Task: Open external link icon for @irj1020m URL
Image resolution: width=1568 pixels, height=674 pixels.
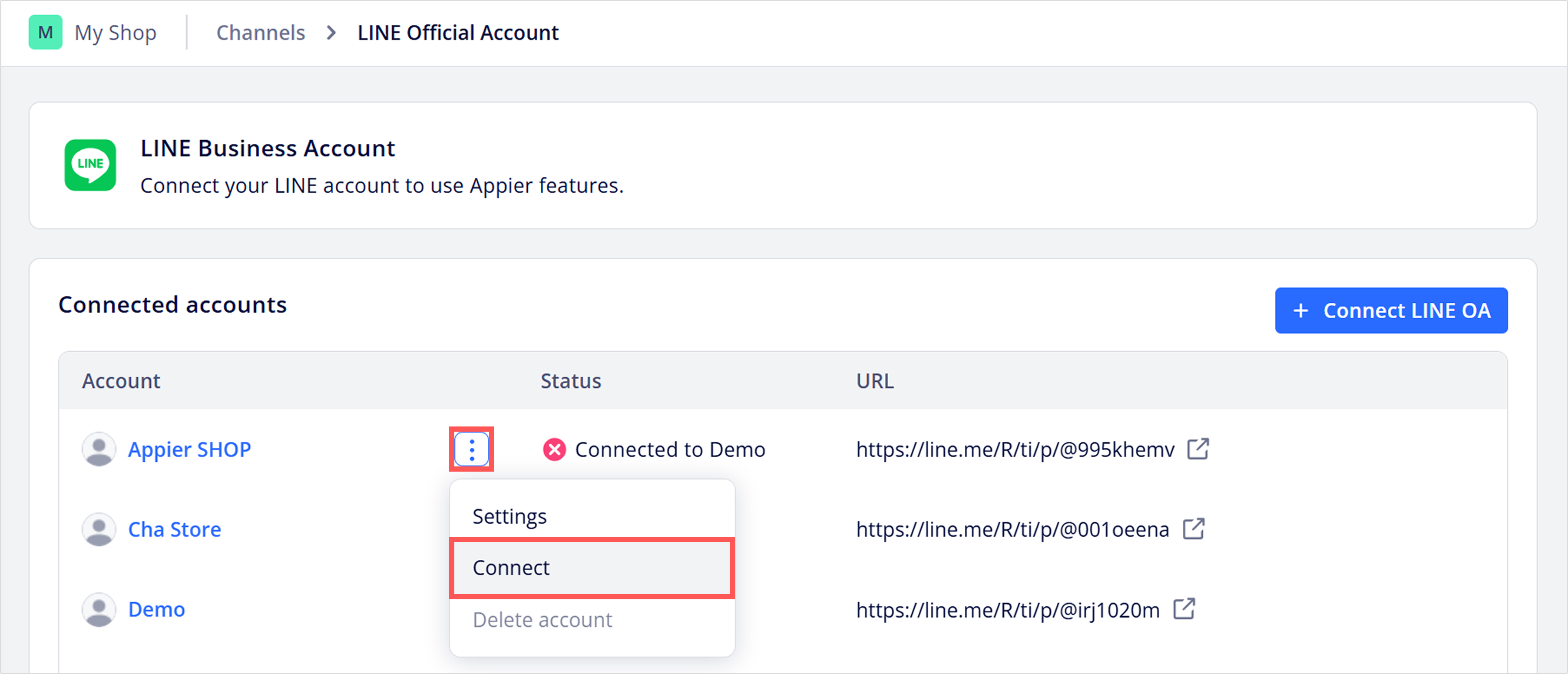Action: pyautogui.click(x=1184, y=608)
